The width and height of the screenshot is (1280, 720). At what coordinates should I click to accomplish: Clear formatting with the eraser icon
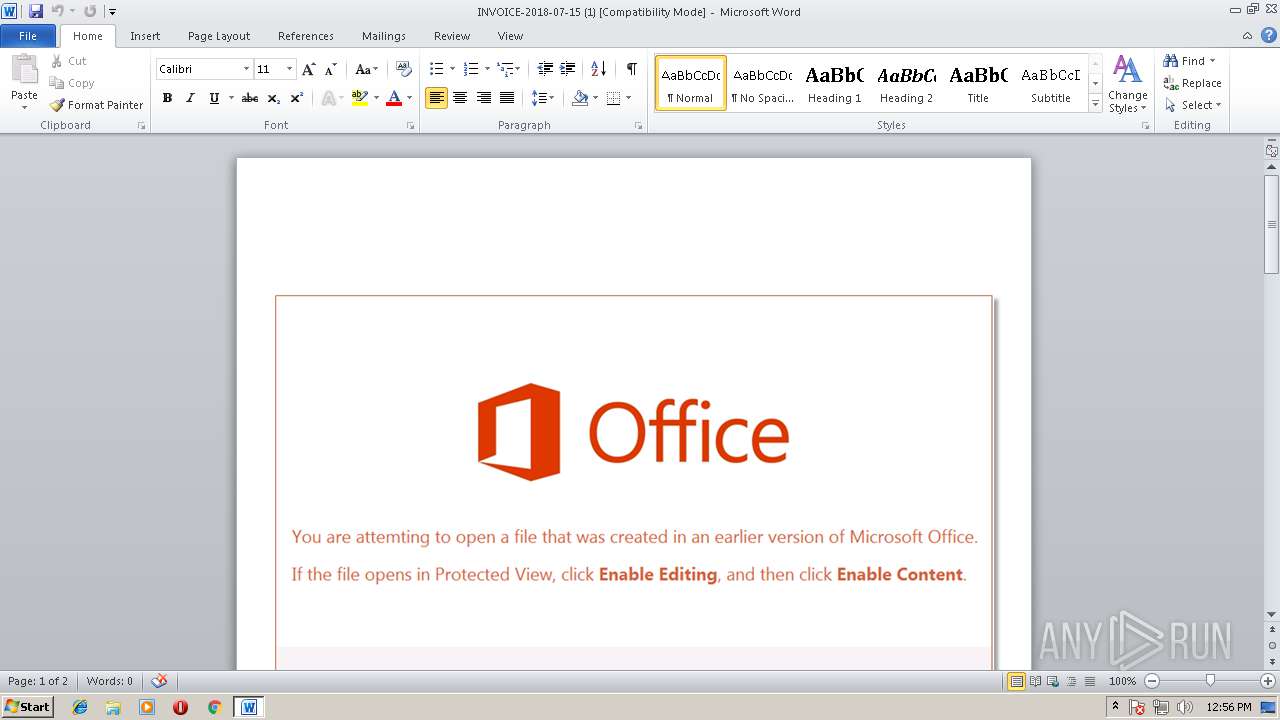404,69
